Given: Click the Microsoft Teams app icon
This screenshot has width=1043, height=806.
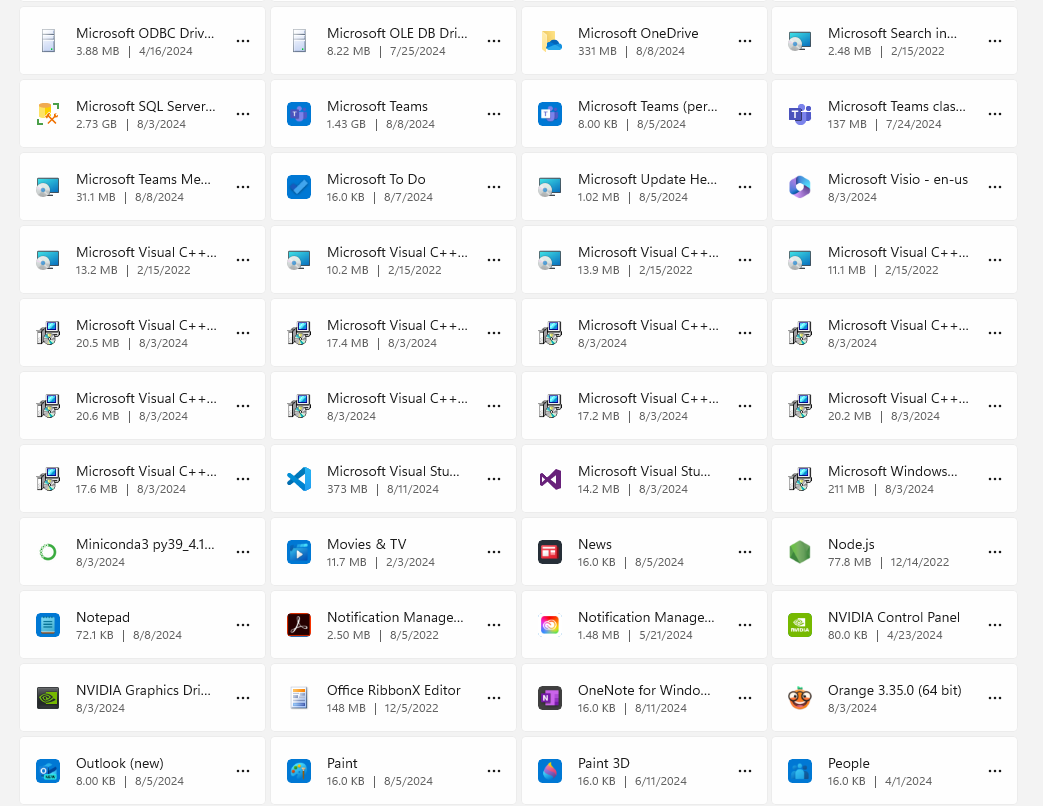Looking at the screenshot, I should [299, 114].
